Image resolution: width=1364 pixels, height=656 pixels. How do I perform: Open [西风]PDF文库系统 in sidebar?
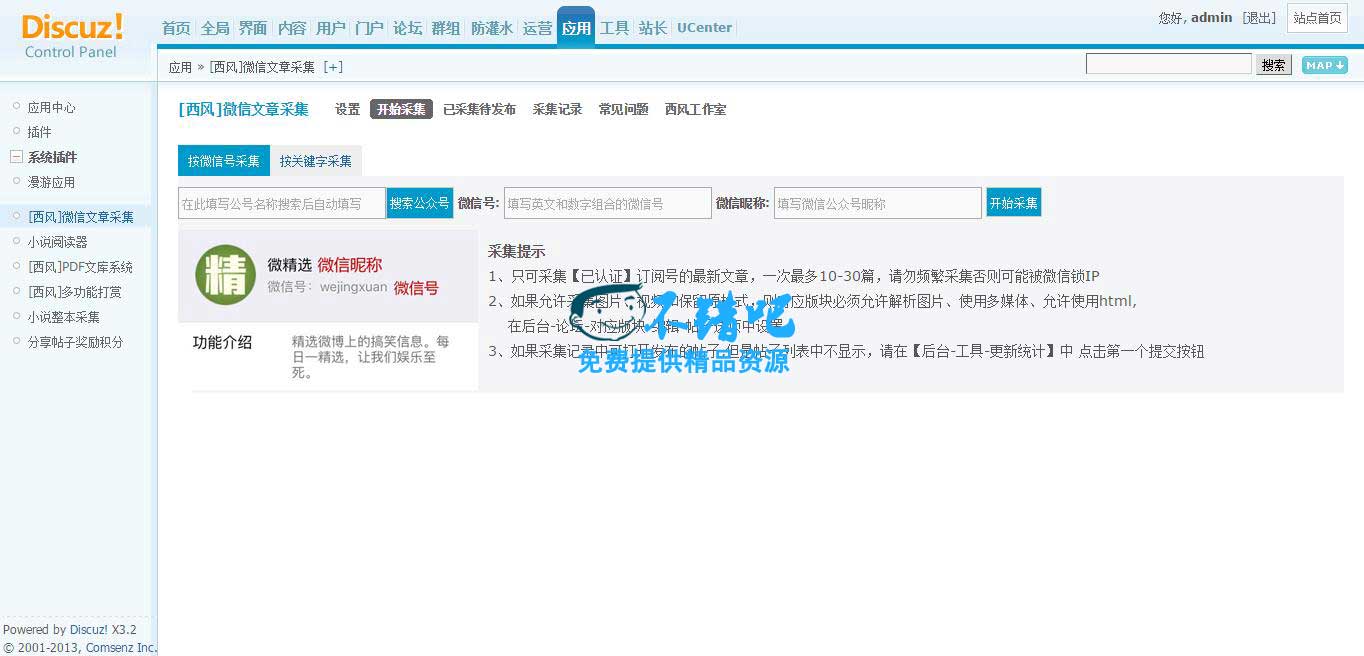(80, 267)
